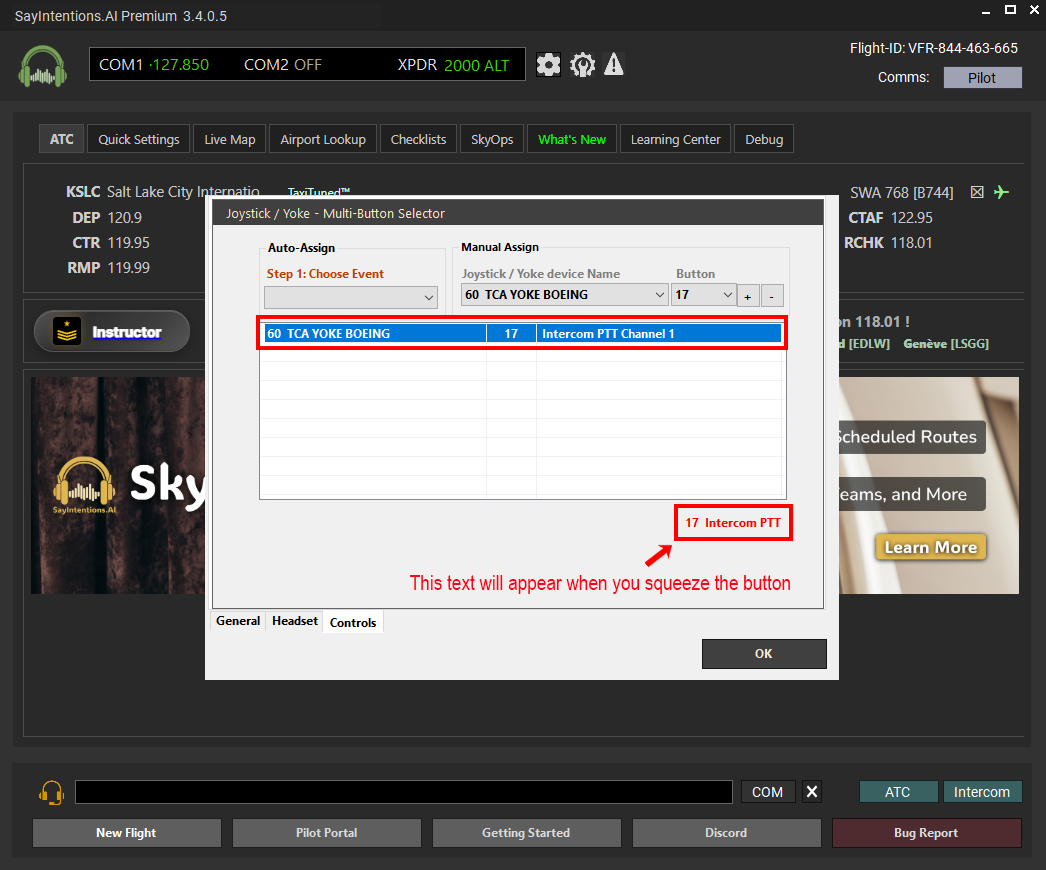1046x870 pixels.
Task: Open the Live Map tab
Action: tap(229, 139)
